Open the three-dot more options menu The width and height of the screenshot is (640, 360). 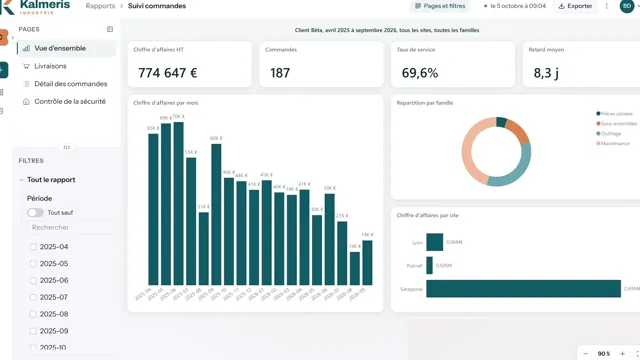pyautogui.click(x=607, y=6)
